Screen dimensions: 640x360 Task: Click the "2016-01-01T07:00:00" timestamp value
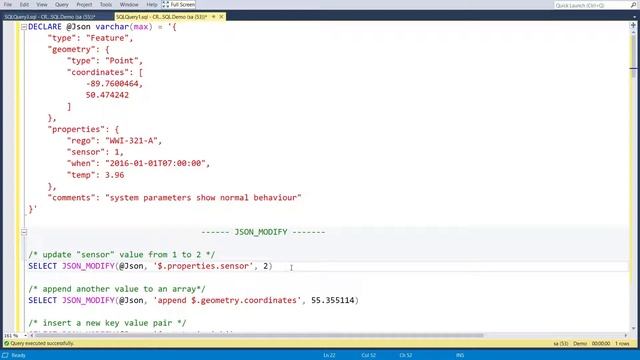tap(155, 164)
